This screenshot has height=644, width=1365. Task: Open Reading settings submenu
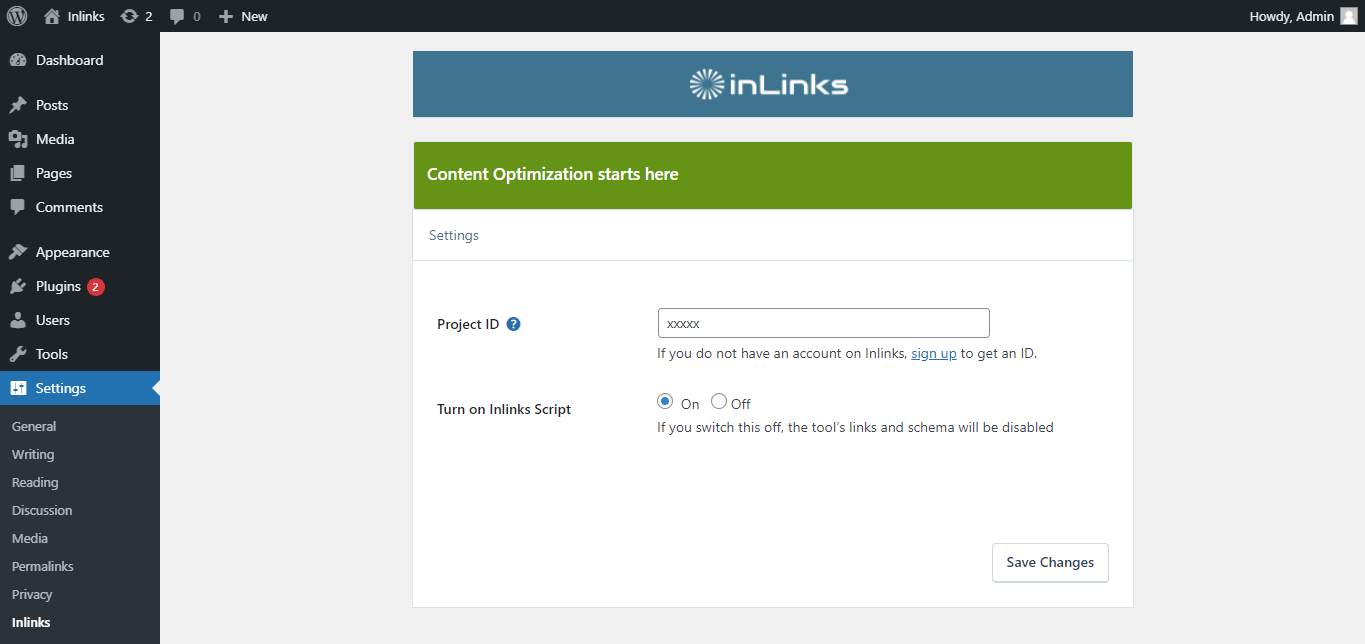[35, 482]
